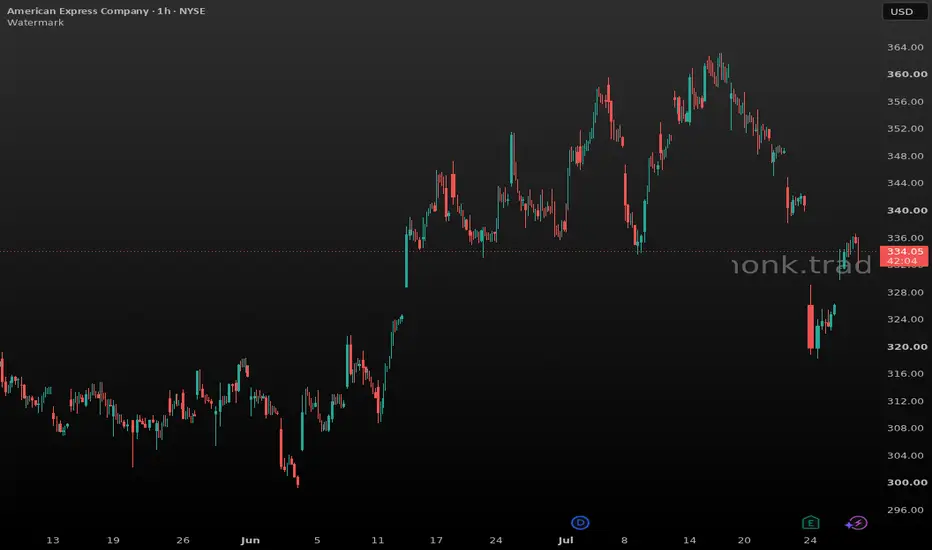The width and height of the screenshot is (932, 550).
Task: Click the blue dividend D marker
Action: coord(580,523)
